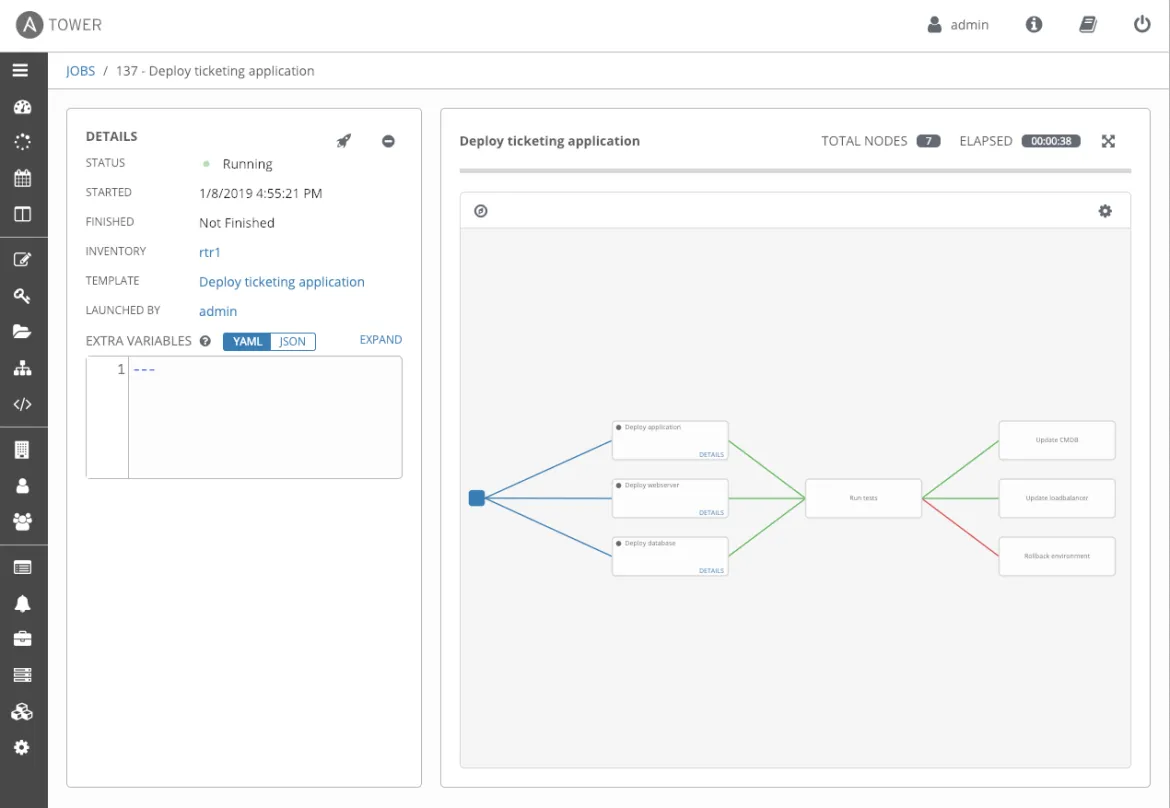The height and width of the screenshot is (808, 1170).
Task: Relaunch the job with the rocket icon
Action: tap(343, 141)
